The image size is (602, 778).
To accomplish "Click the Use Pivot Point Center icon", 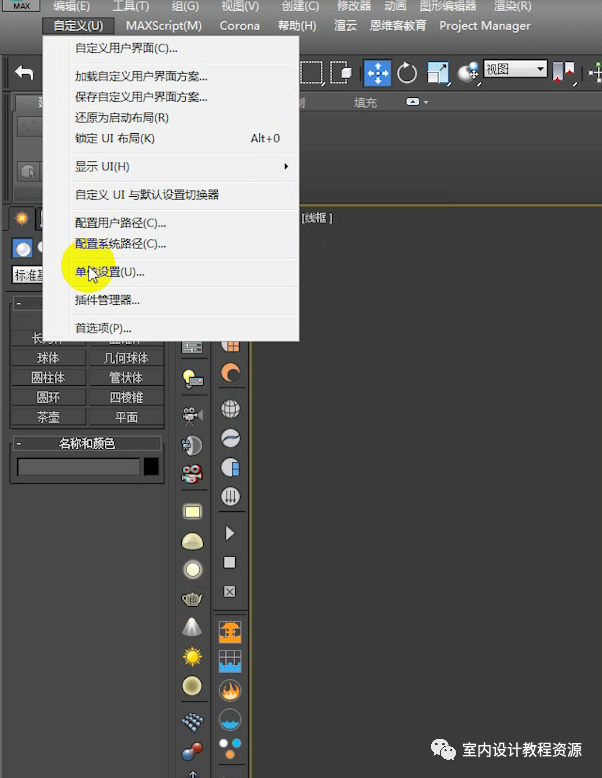I will [563, 72].
